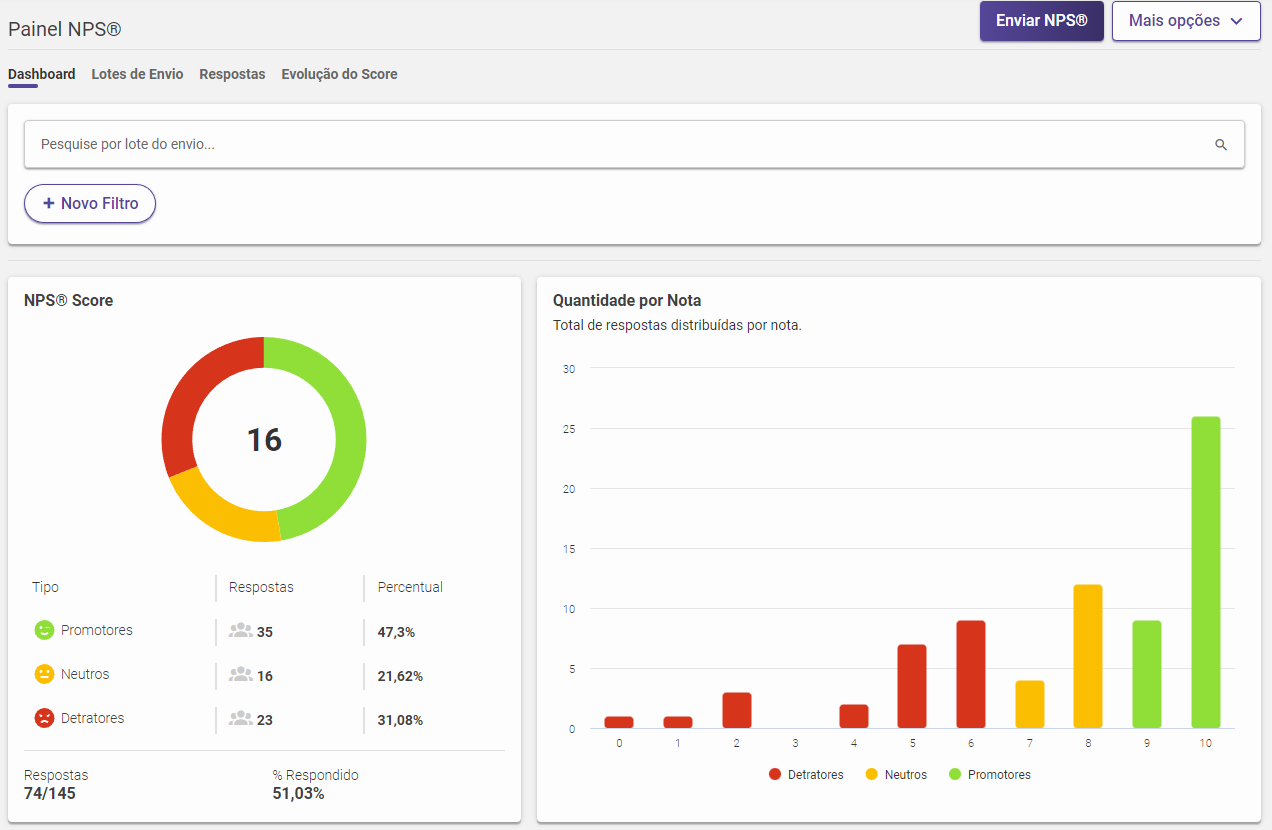Image resolution: width=1272 pixels, height=830 pixels.
Task: Click the yellow Neutros face icon
Action: pyautogui.click(x=44, y=674)
